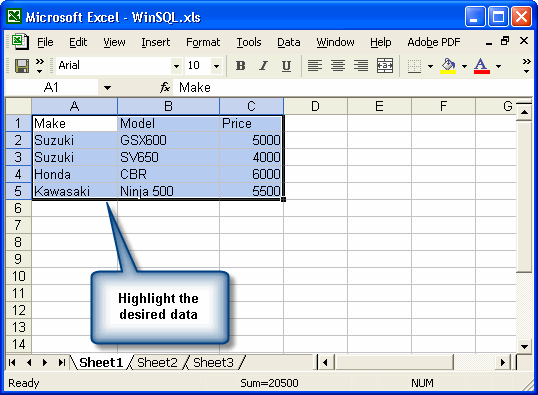Apply yellow Fill Color bucket
The height and width of the screenshot is (395, 538).
click(448, 66)
